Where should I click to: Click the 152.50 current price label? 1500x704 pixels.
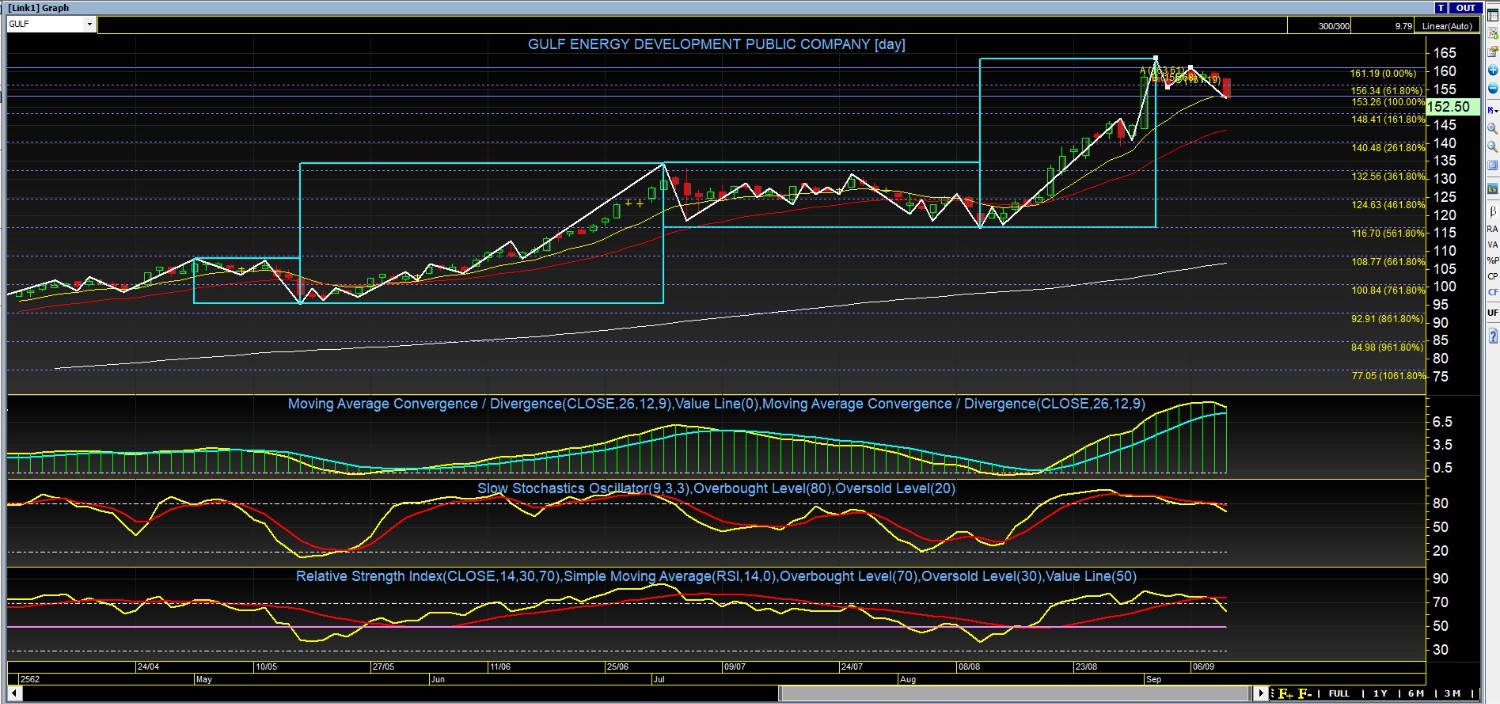coord(1452,106)
